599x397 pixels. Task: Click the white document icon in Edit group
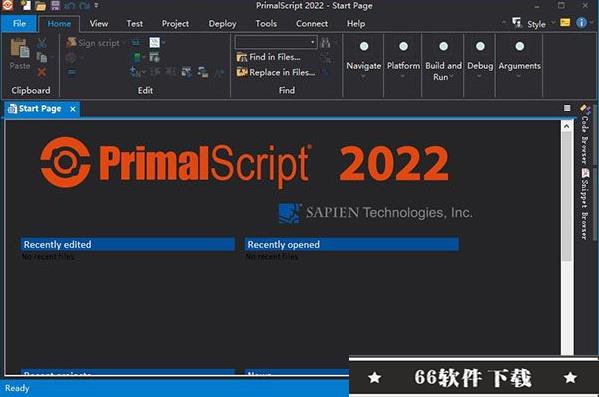pyautogui.click(x=154, y=42)
